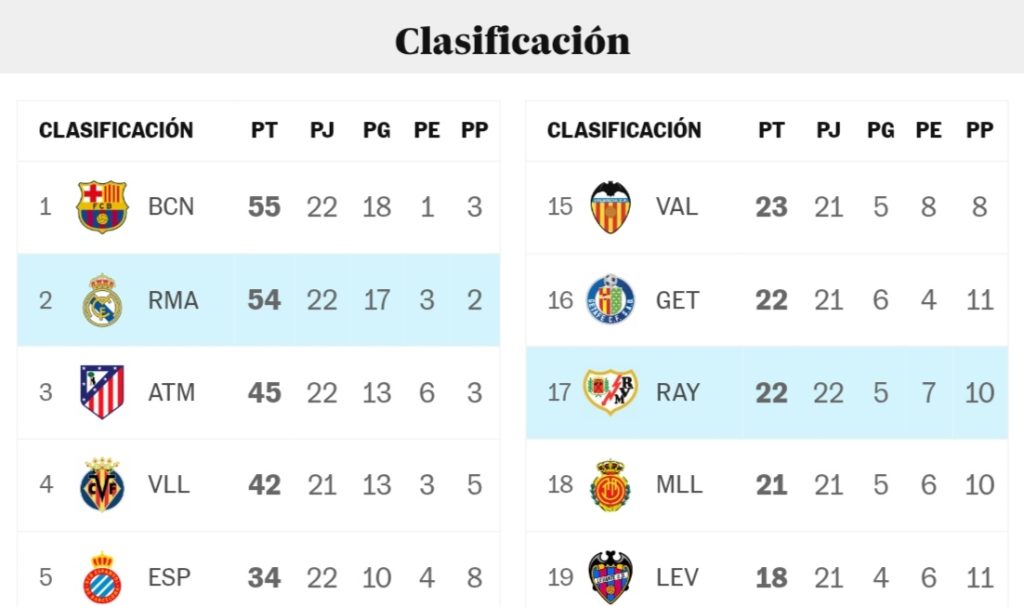
Task: Click the PG column header in right table
Action: [x=880, y=130]
